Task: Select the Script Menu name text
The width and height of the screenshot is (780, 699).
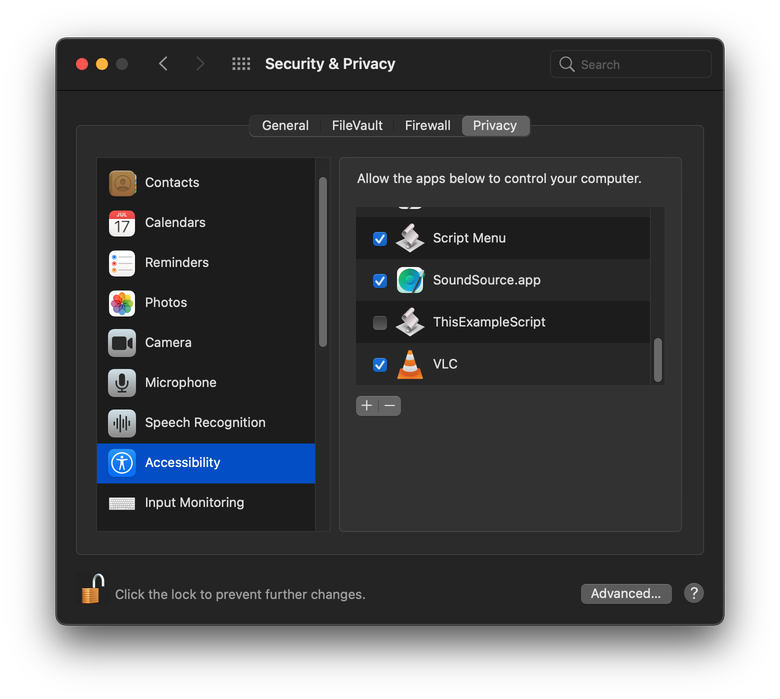Action: 469,238
